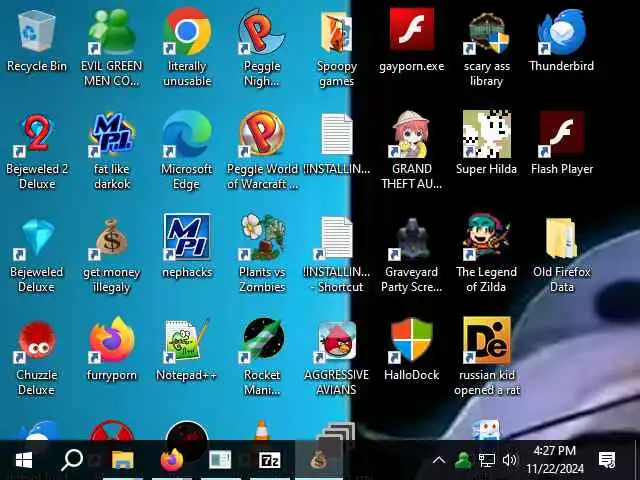
Task: Select the Rocket Mani... shortcut icon
Action: pos(262,340)
